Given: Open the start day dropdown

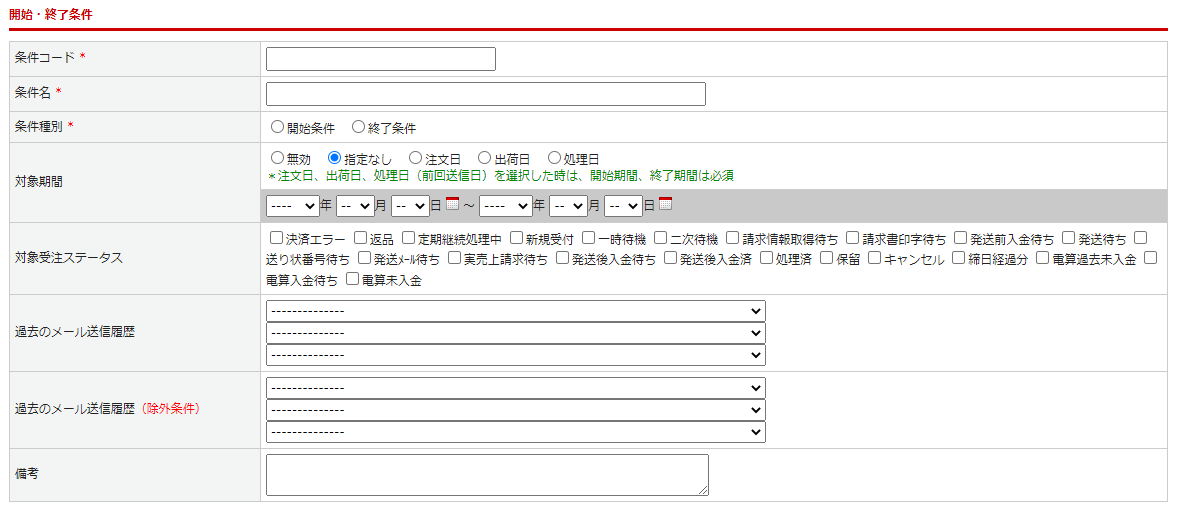Looking at the screenshot, I should [410, 206].
